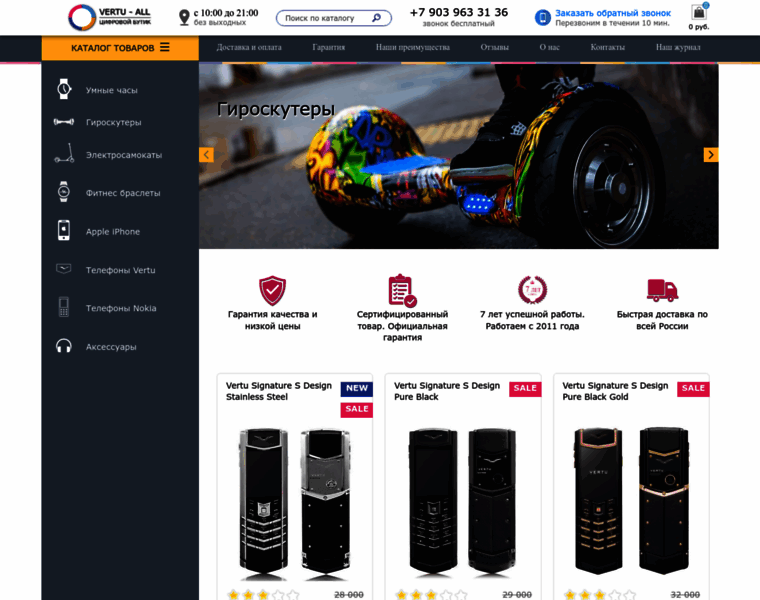Viewport: 760px width, 600px height.
Task: Click the hoverboard icon in sidebar
Action: pos(64,122)
